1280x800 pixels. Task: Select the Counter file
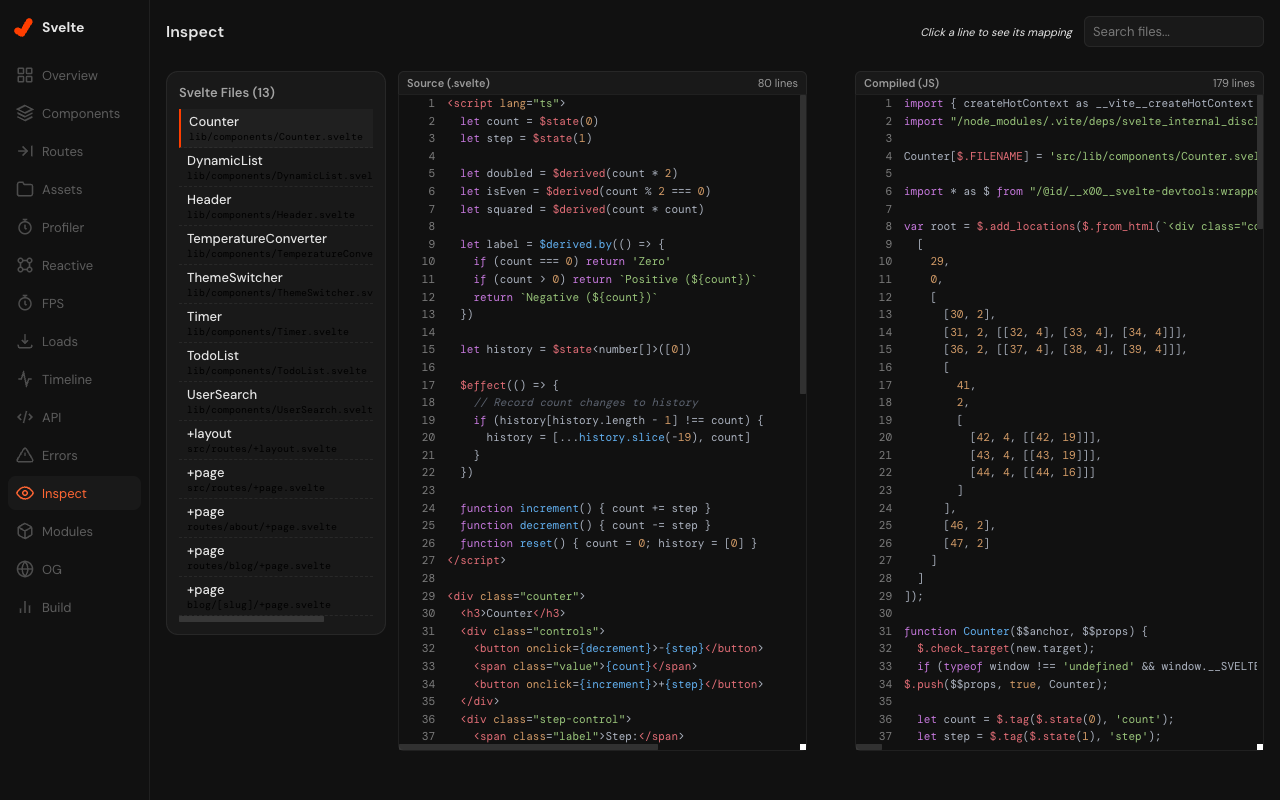click(x=276, y=128)
